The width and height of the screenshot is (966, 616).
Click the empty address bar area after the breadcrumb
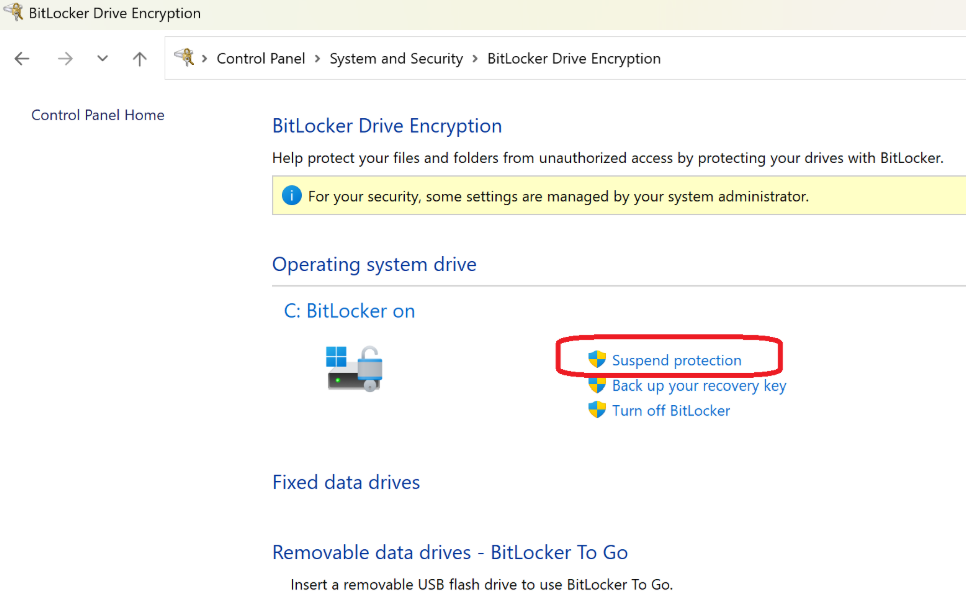(x=813, y=59)
